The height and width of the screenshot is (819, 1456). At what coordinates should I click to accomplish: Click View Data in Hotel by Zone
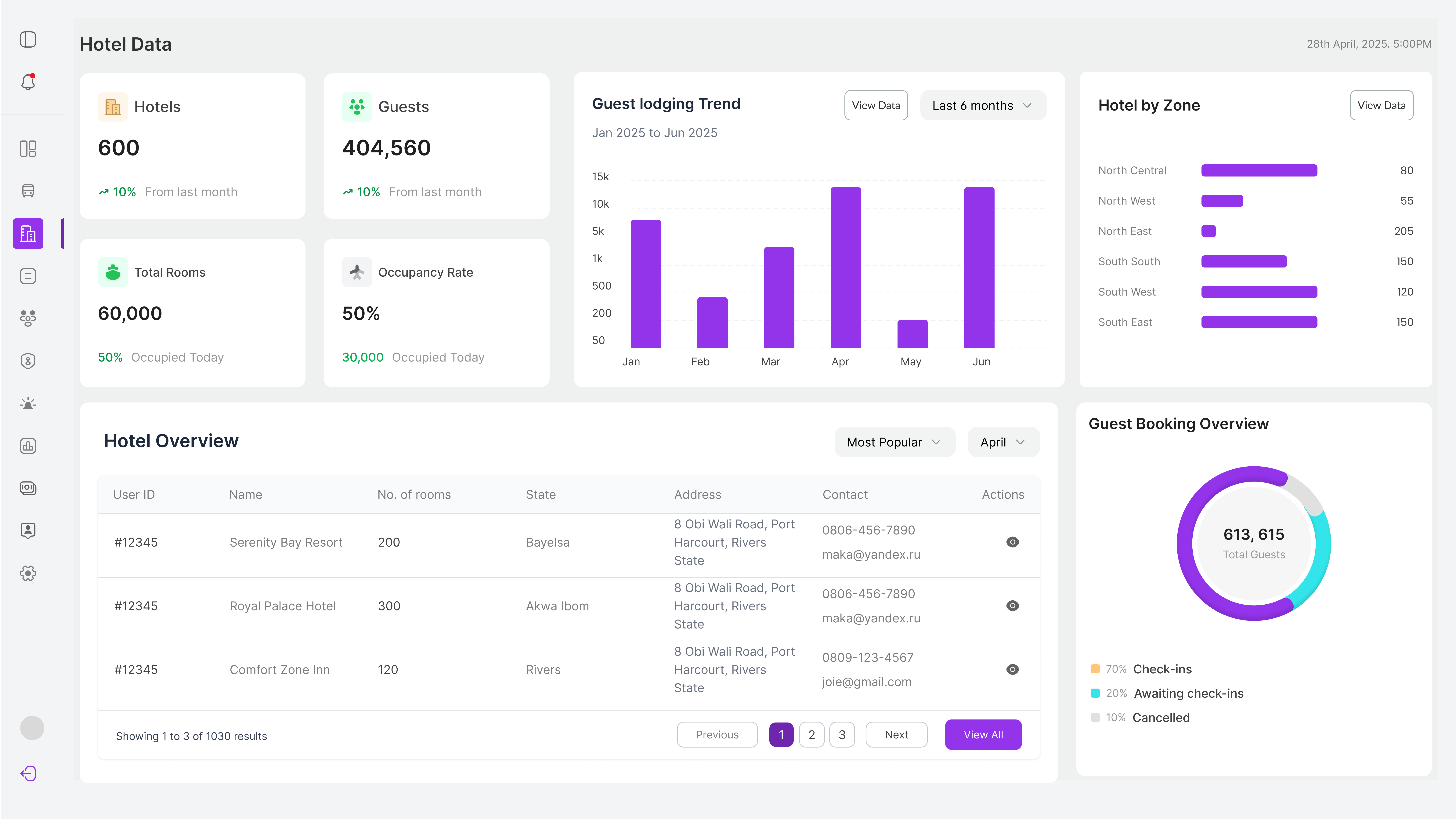(1381, 105)
